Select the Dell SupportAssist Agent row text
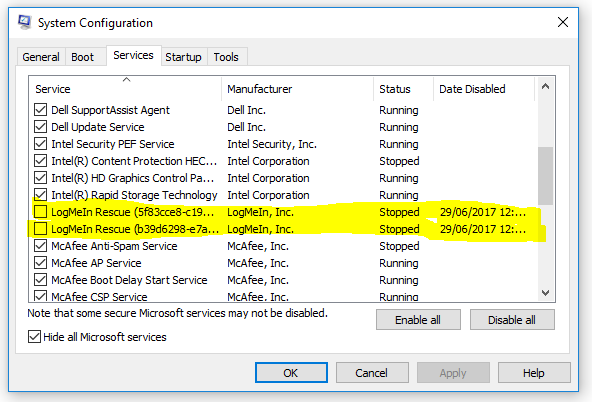This screenshot has height=402, width=592. point(110,110)
